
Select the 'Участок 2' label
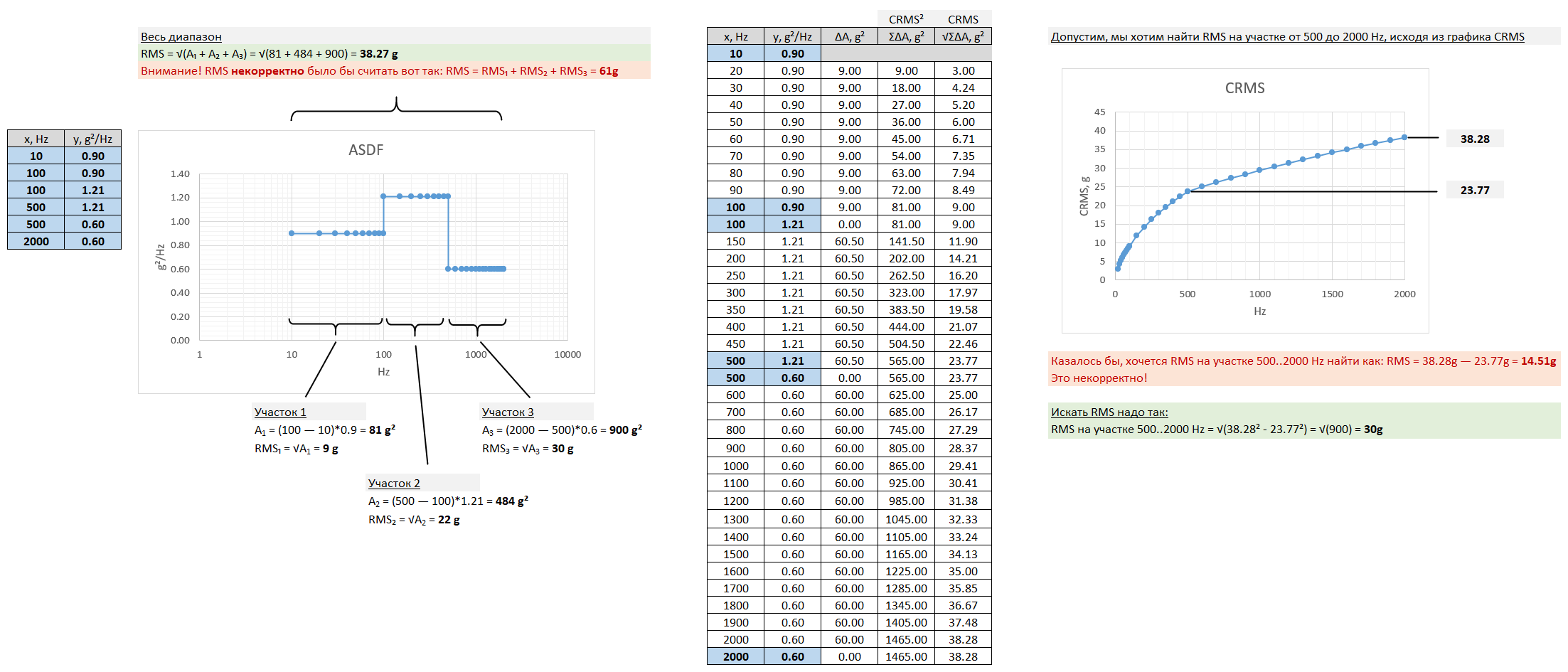point(394,483)
